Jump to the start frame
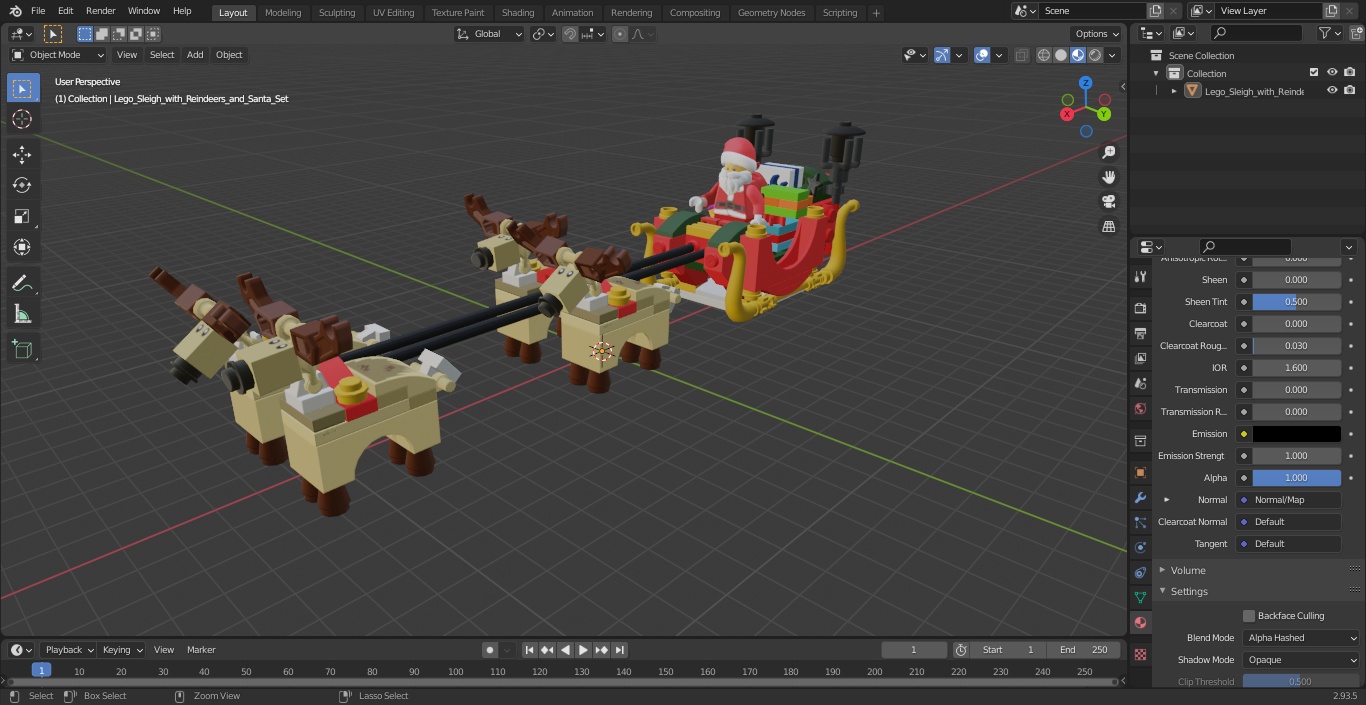This screenshot has width=1366, height=705. 529,650
